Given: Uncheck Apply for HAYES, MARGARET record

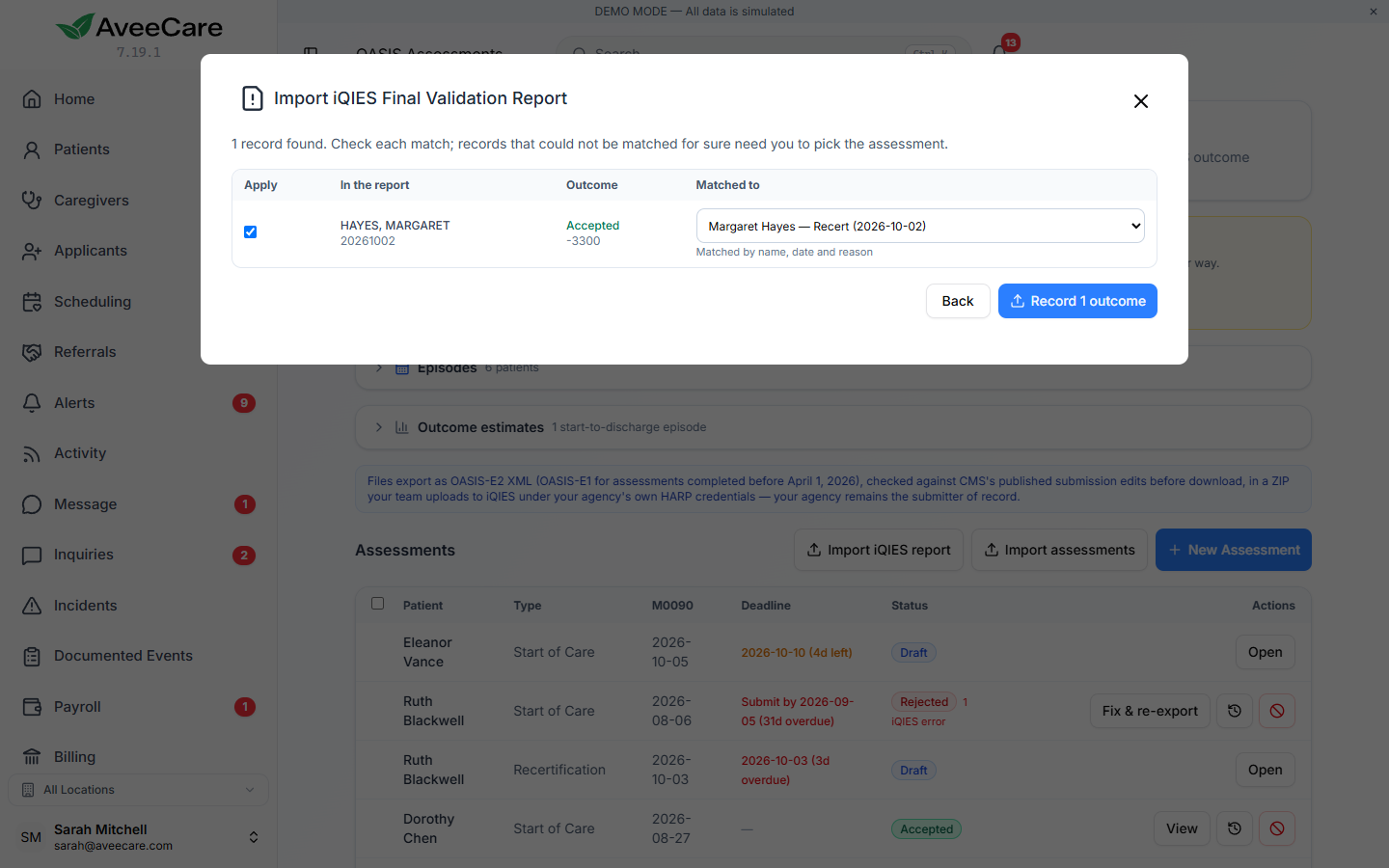Looking at the screenshot, I should pyautogui.click(x=250, y=231).
